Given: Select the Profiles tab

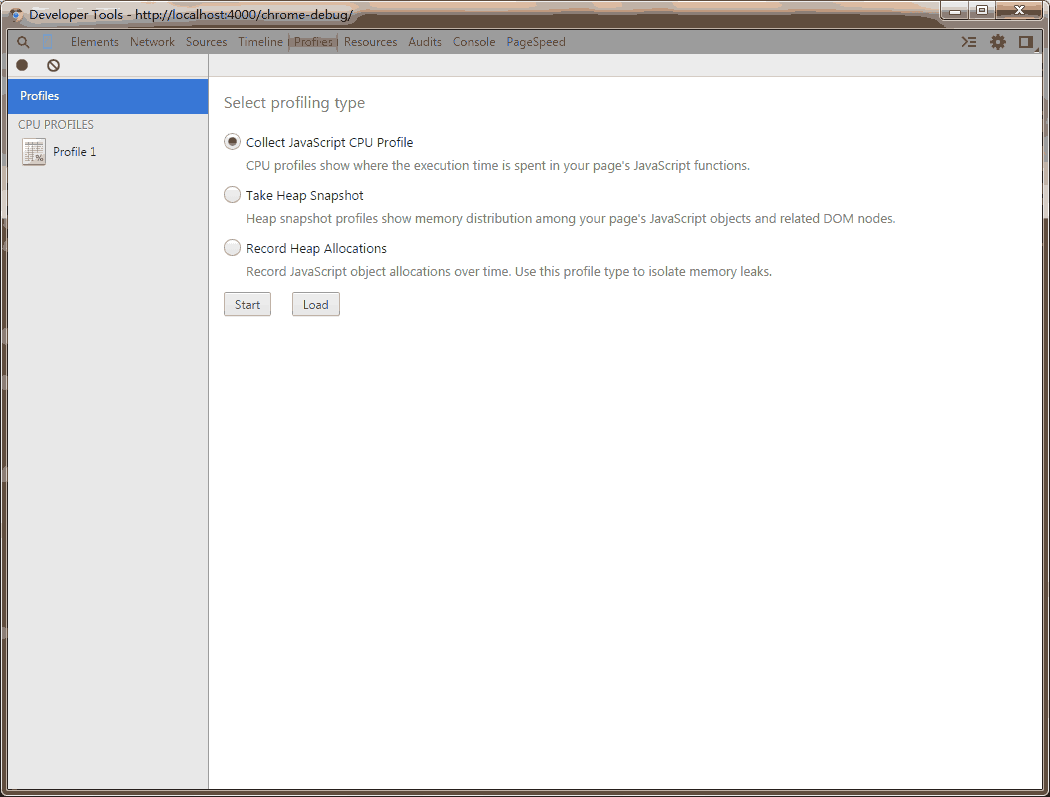Looking at the screenshot, I should [x=313, y=42].
